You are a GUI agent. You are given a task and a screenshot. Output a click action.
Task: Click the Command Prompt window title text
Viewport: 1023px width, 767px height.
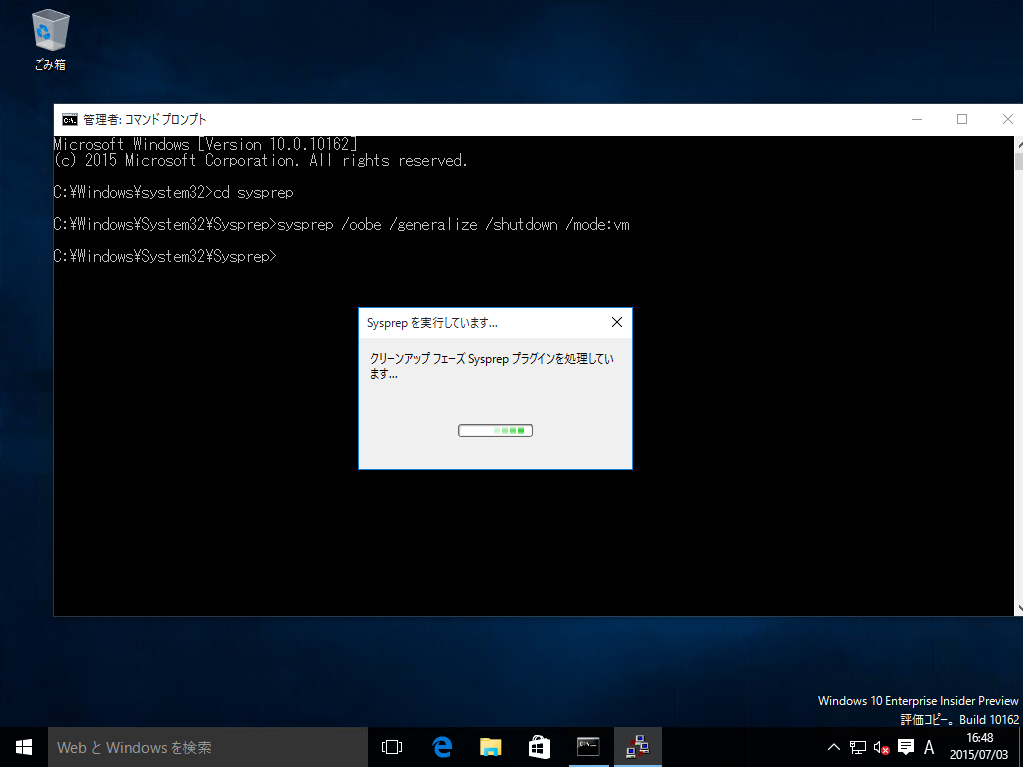tap(145, 119)
